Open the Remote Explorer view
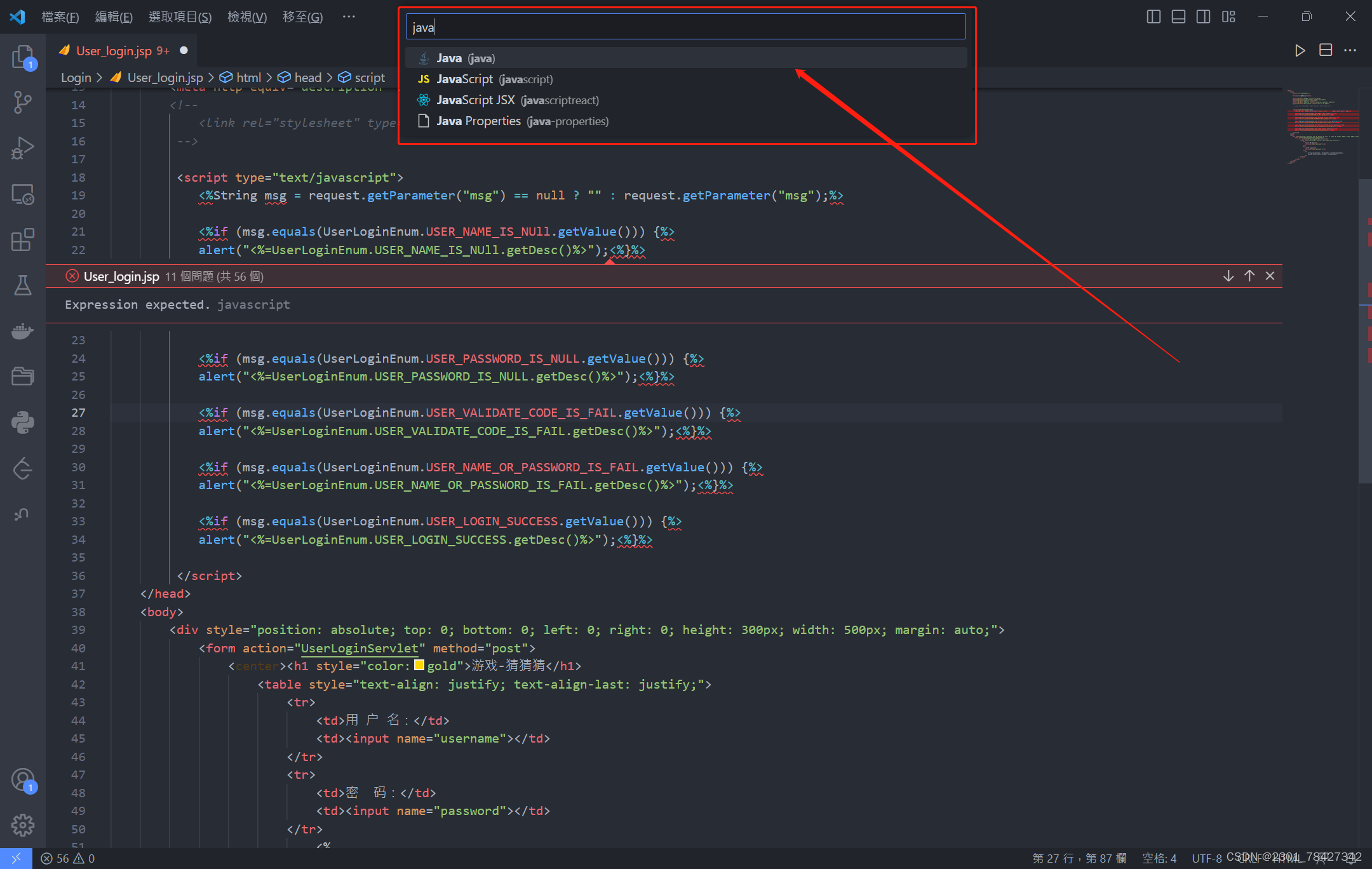Image resolution: width=1372 pixels, height=869 pixels. (23, 194)
